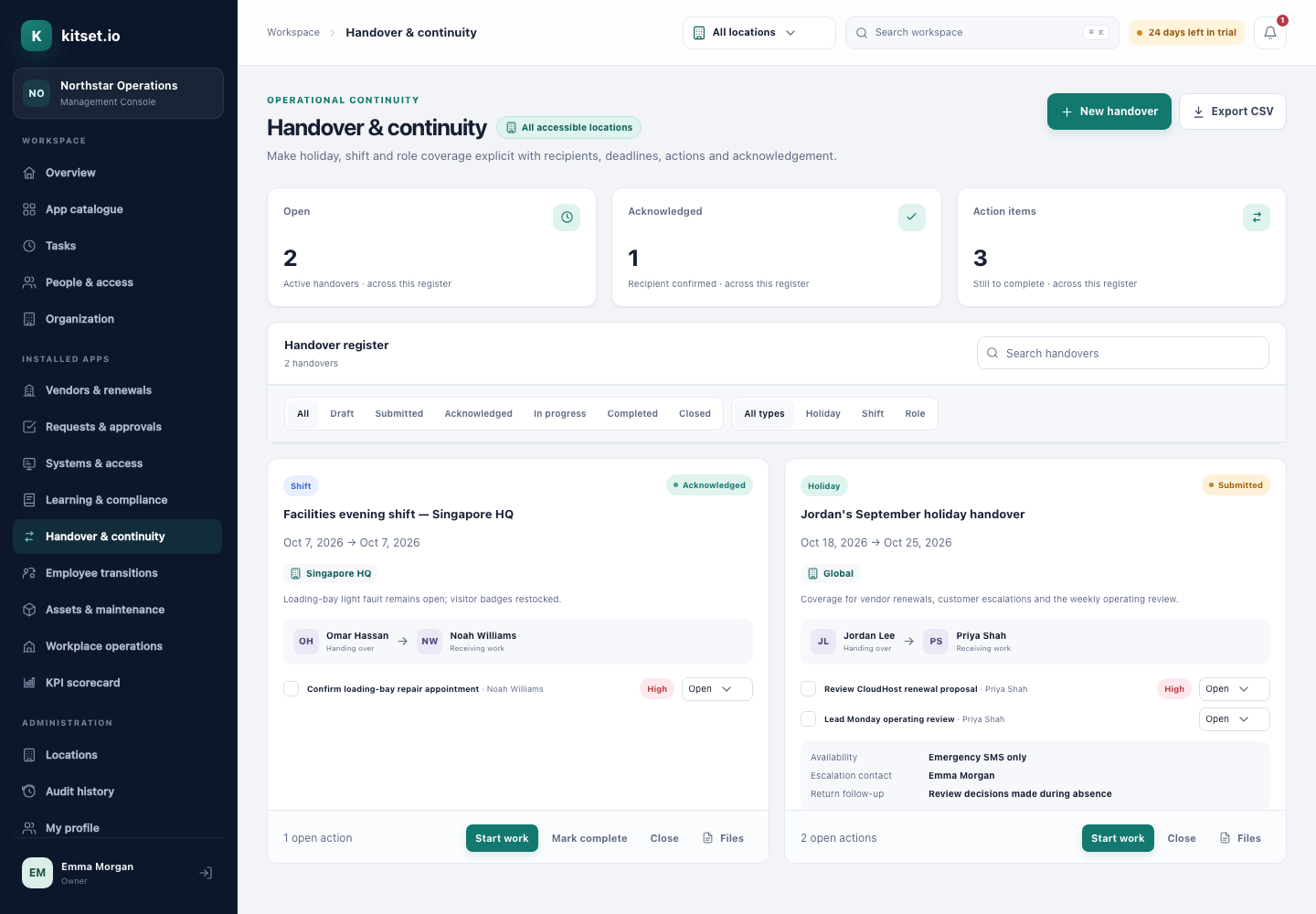1316x914 pixels.
Task: Click the Organization building icon
Action: [29, 319]
